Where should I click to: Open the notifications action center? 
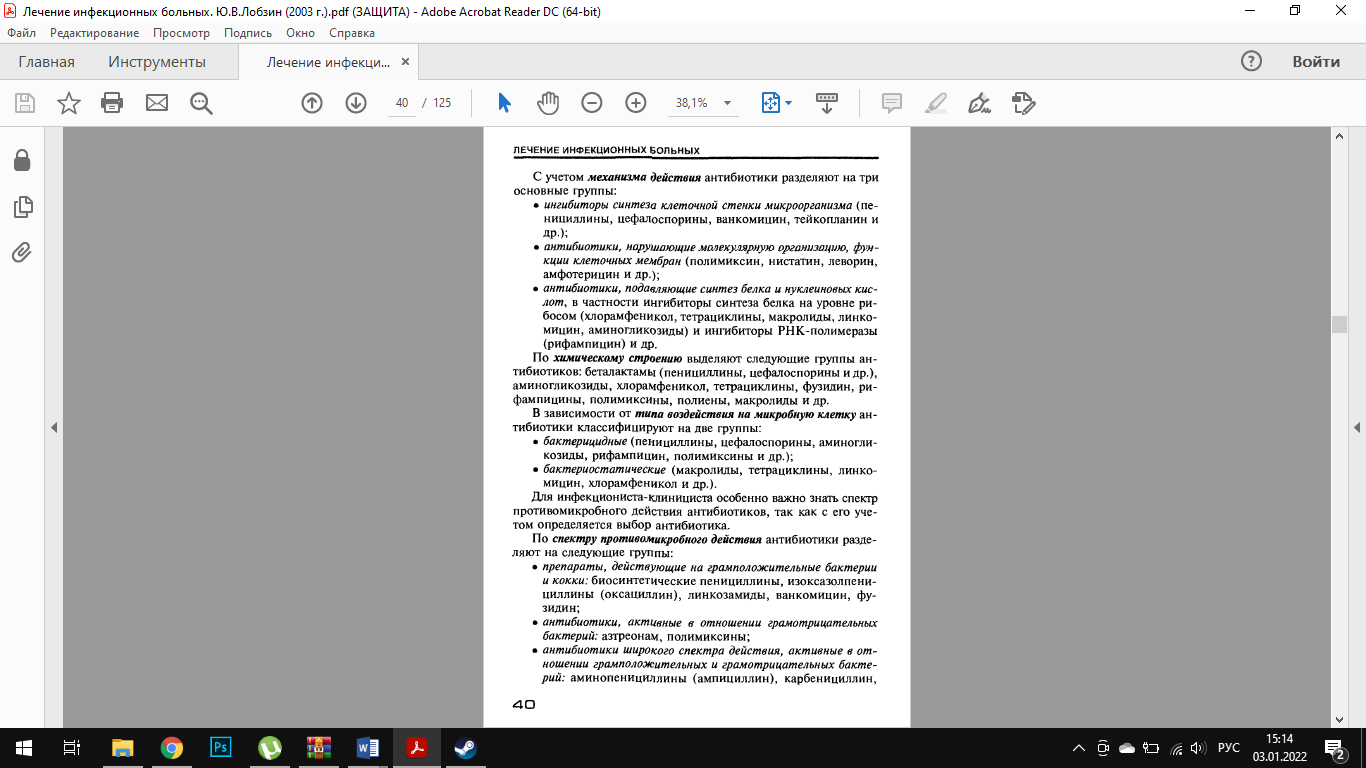pyautogui.click(x=1336, y=748)
